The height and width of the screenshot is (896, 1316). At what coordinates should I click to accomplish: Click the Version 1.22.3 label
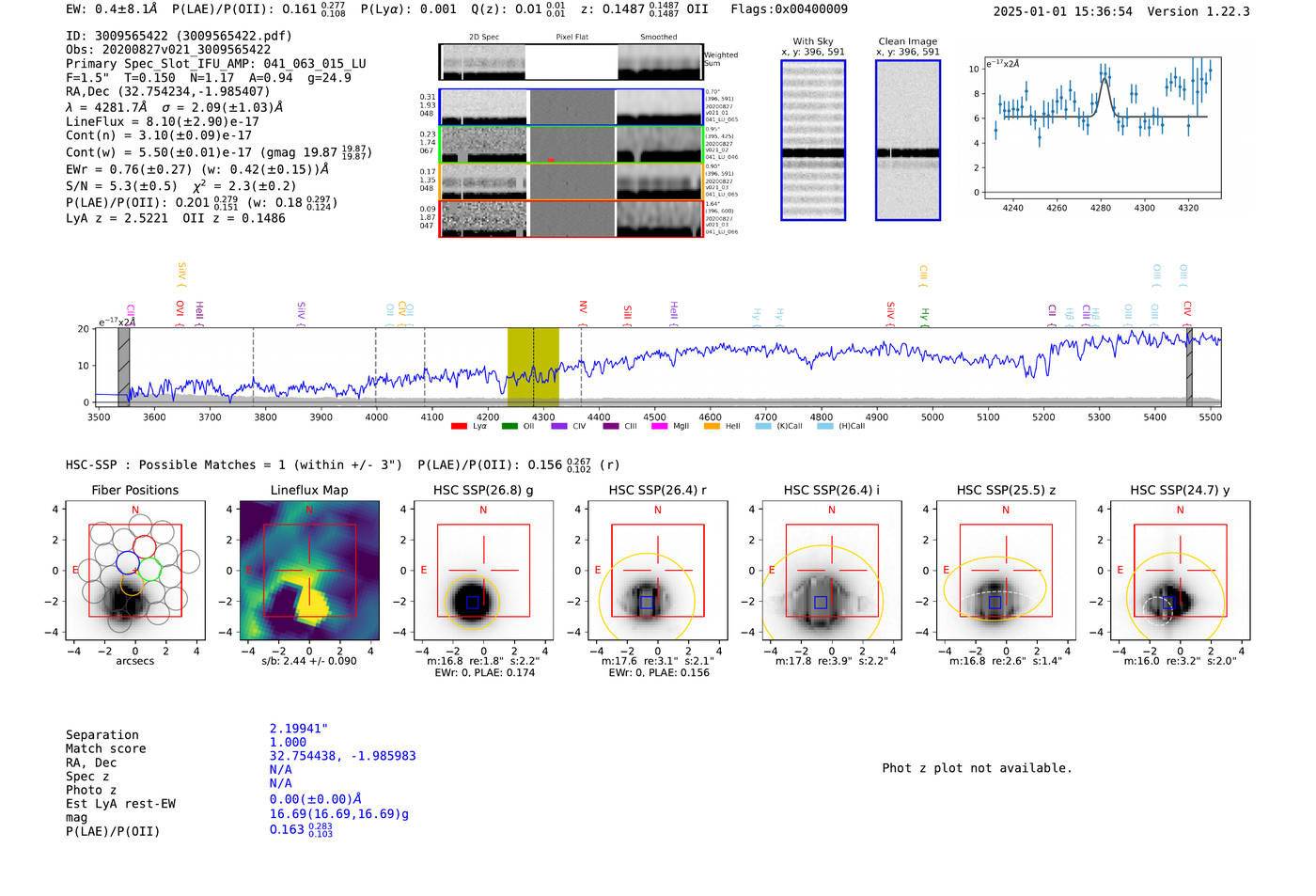[x=1198, y=11]
